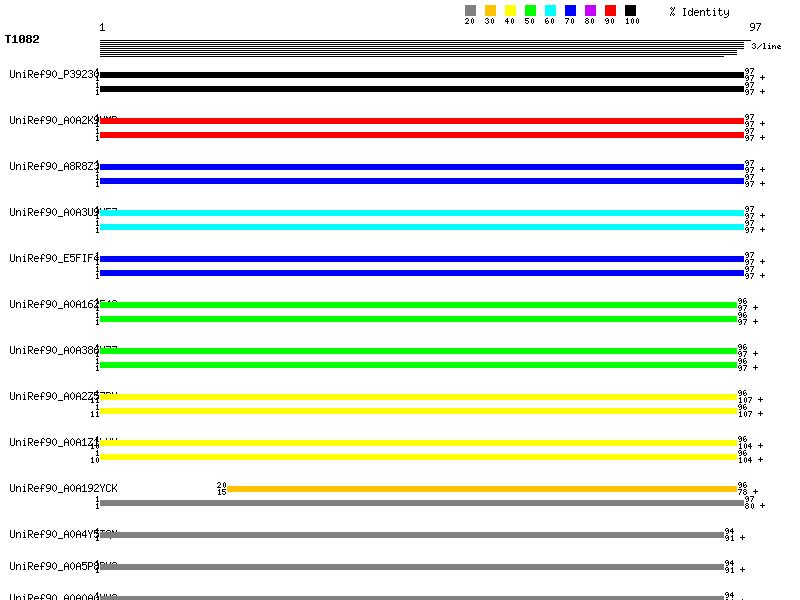Select the UniRef90_E5FIF4 hit label
800x600 pixels.
[x=54, y=258]
